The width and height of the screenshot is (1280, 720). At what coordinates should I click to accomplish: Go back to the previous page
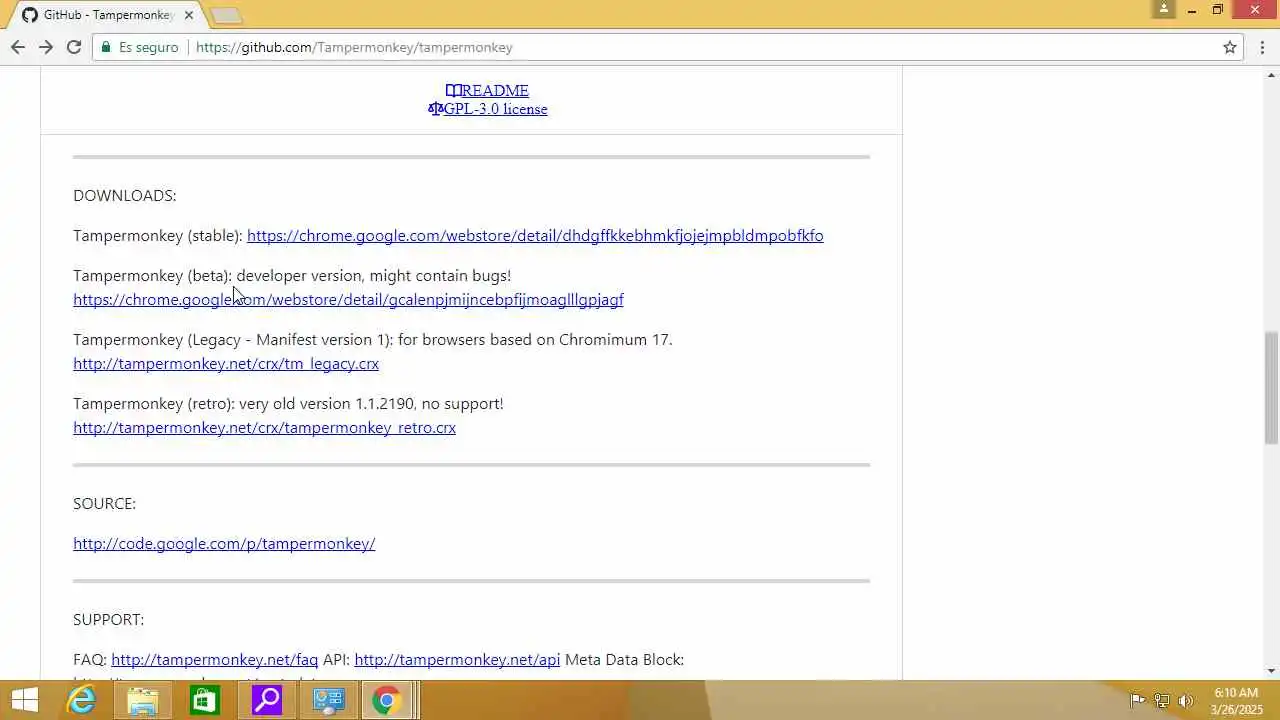[18, 47]
